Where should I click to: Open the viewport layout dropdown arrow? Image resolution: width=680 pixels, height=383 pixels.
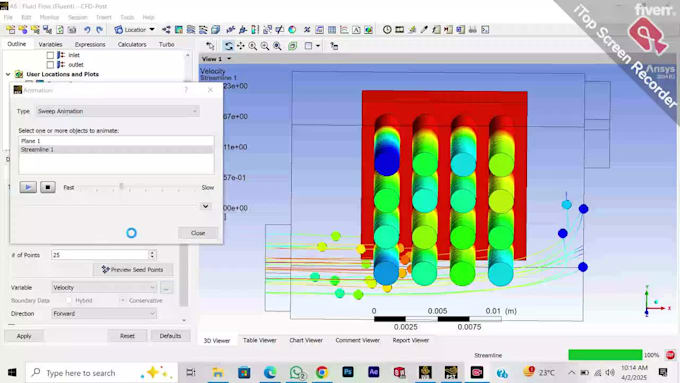click(x=318, y=46)
